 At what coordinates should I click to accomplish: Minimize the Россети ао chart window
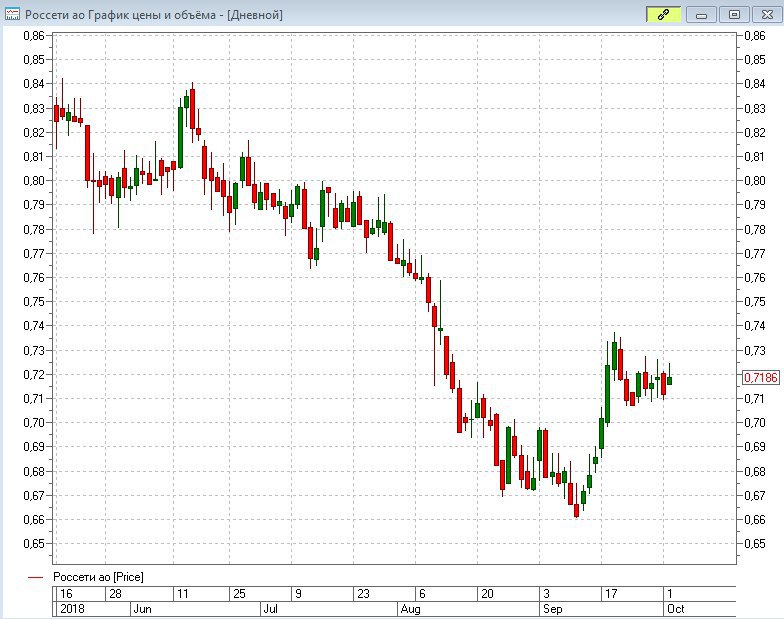[701, 14]
